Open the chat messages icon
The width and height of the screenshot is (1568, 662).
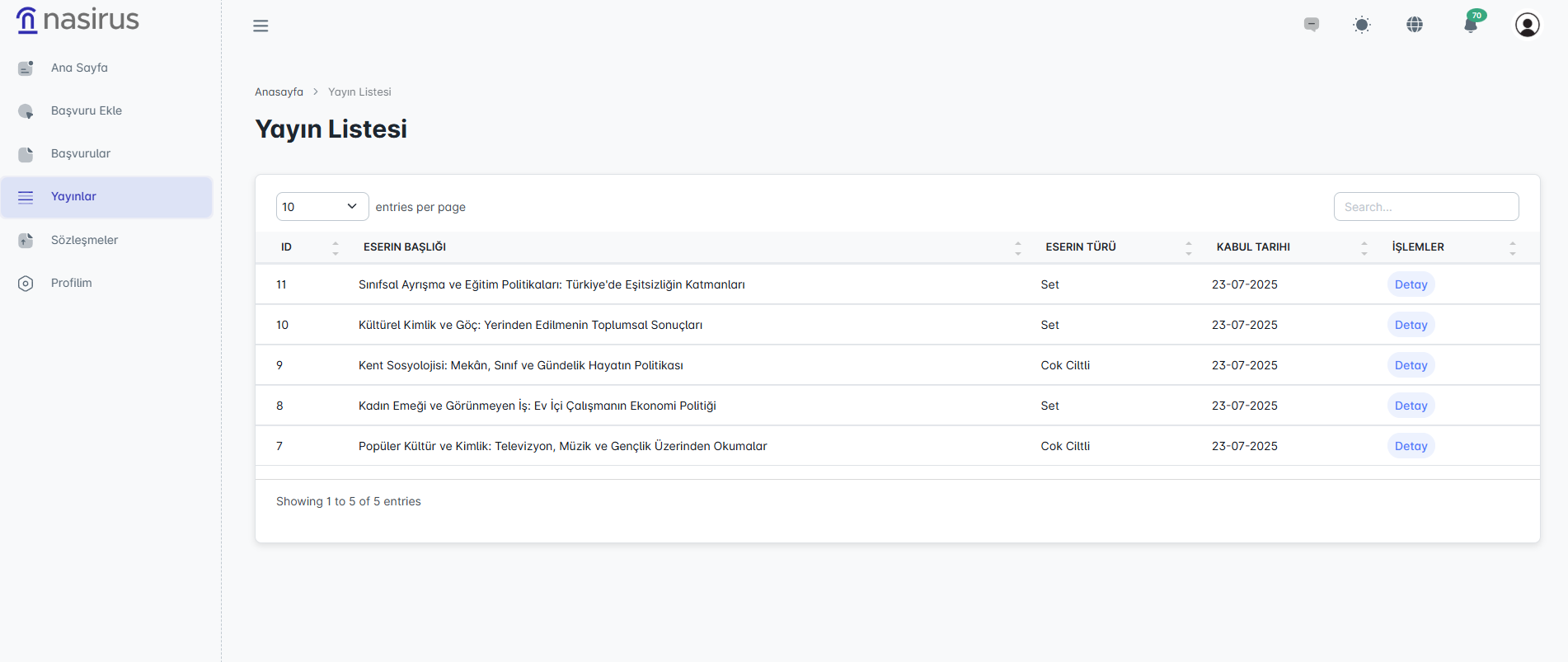(x=1311, y=25)
